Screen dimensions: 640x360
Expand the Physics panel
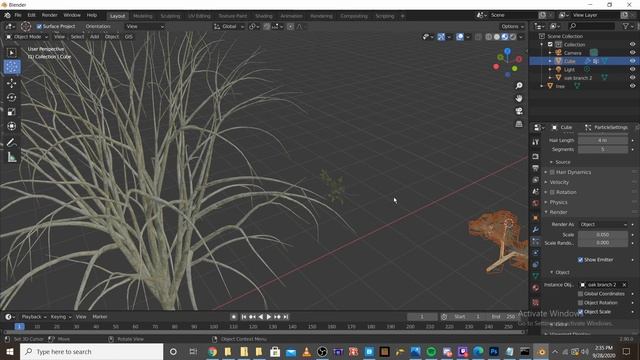[x=558, y=202]
